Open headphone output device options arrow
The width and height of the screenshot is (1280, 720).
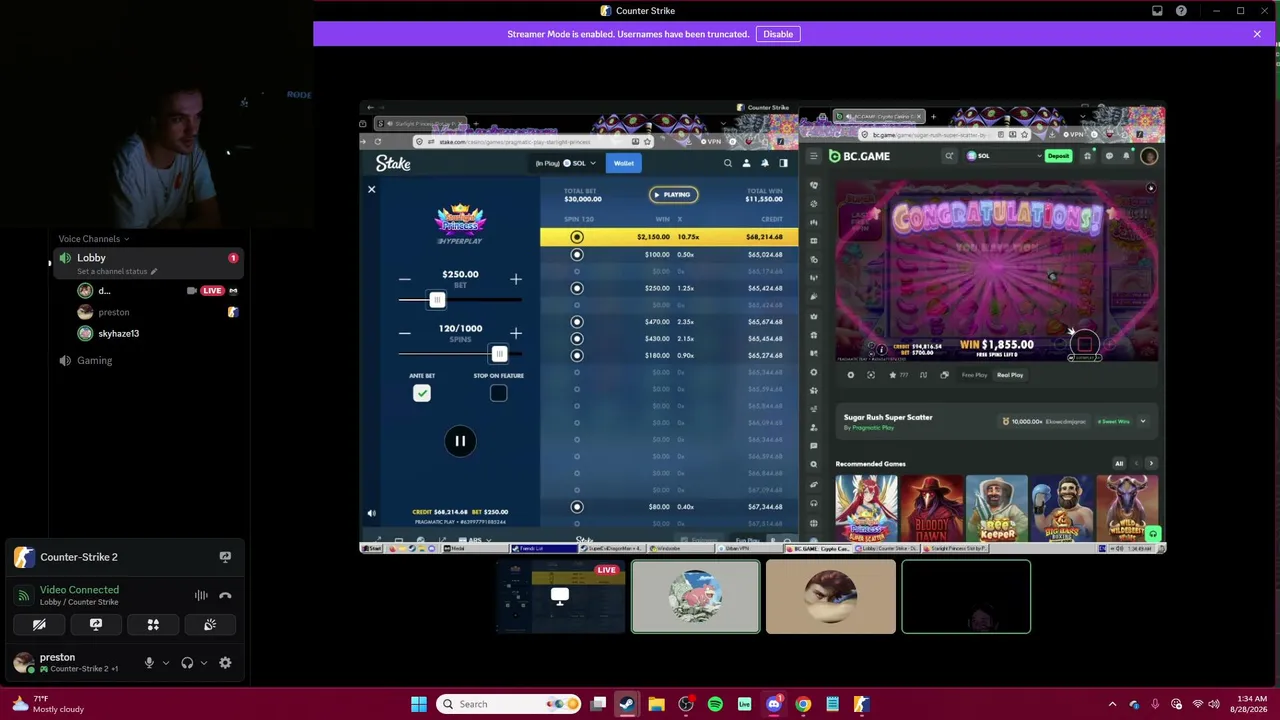pyautogui.click(x=204, y=663)
